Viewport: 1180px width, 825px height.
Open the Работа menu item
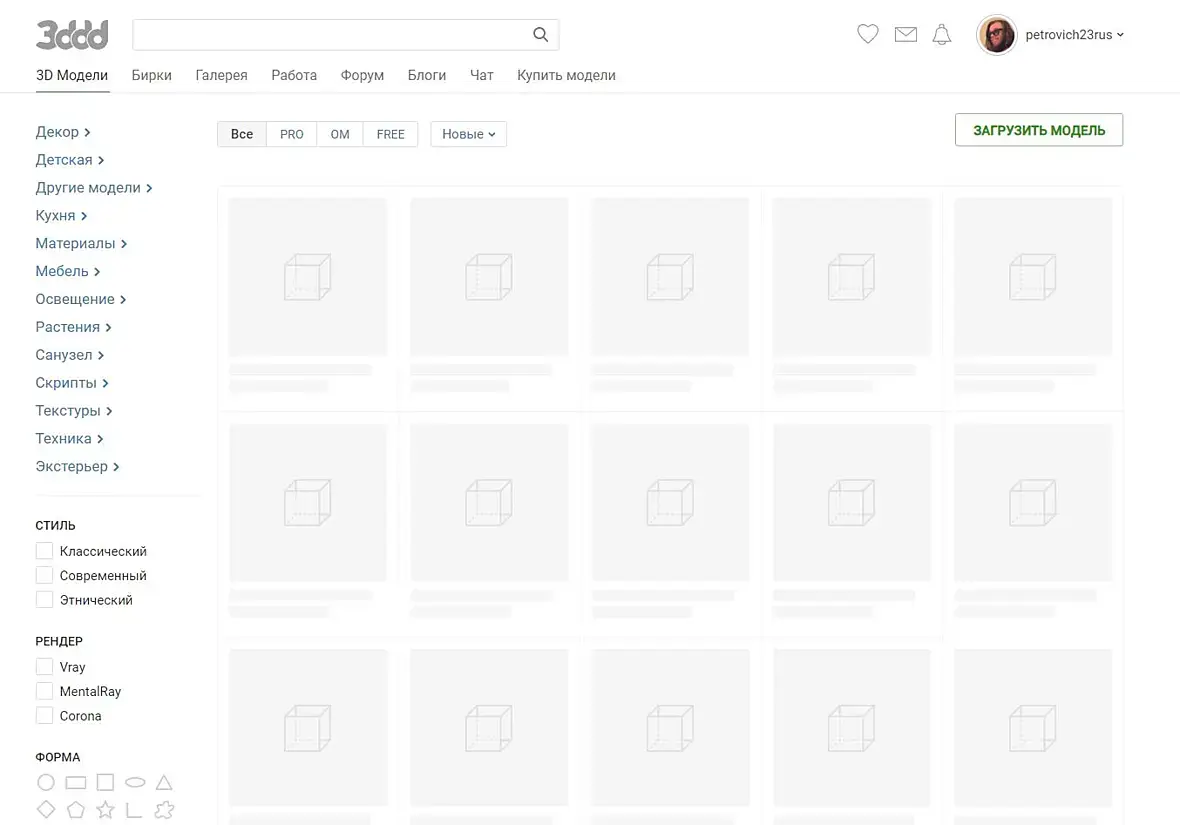coord(294,75)
